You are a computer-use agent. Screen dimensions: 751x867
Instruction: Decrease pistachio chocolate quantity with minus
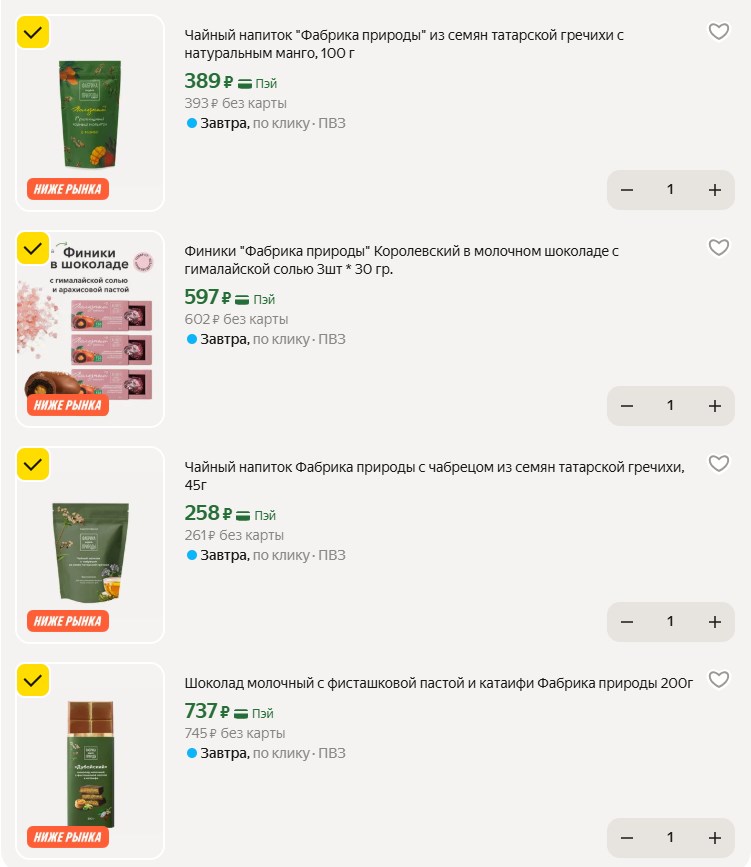coord(627,838)
